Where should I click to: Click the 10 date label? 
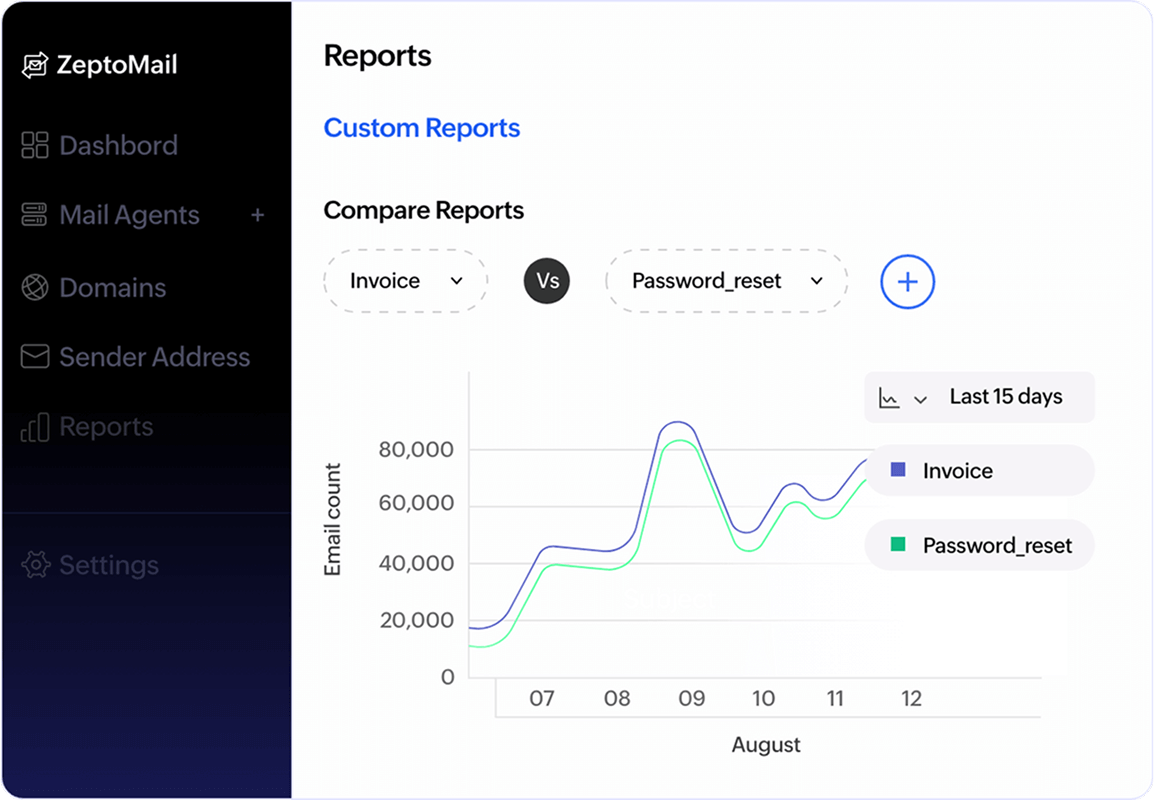(x=763, y=698)
